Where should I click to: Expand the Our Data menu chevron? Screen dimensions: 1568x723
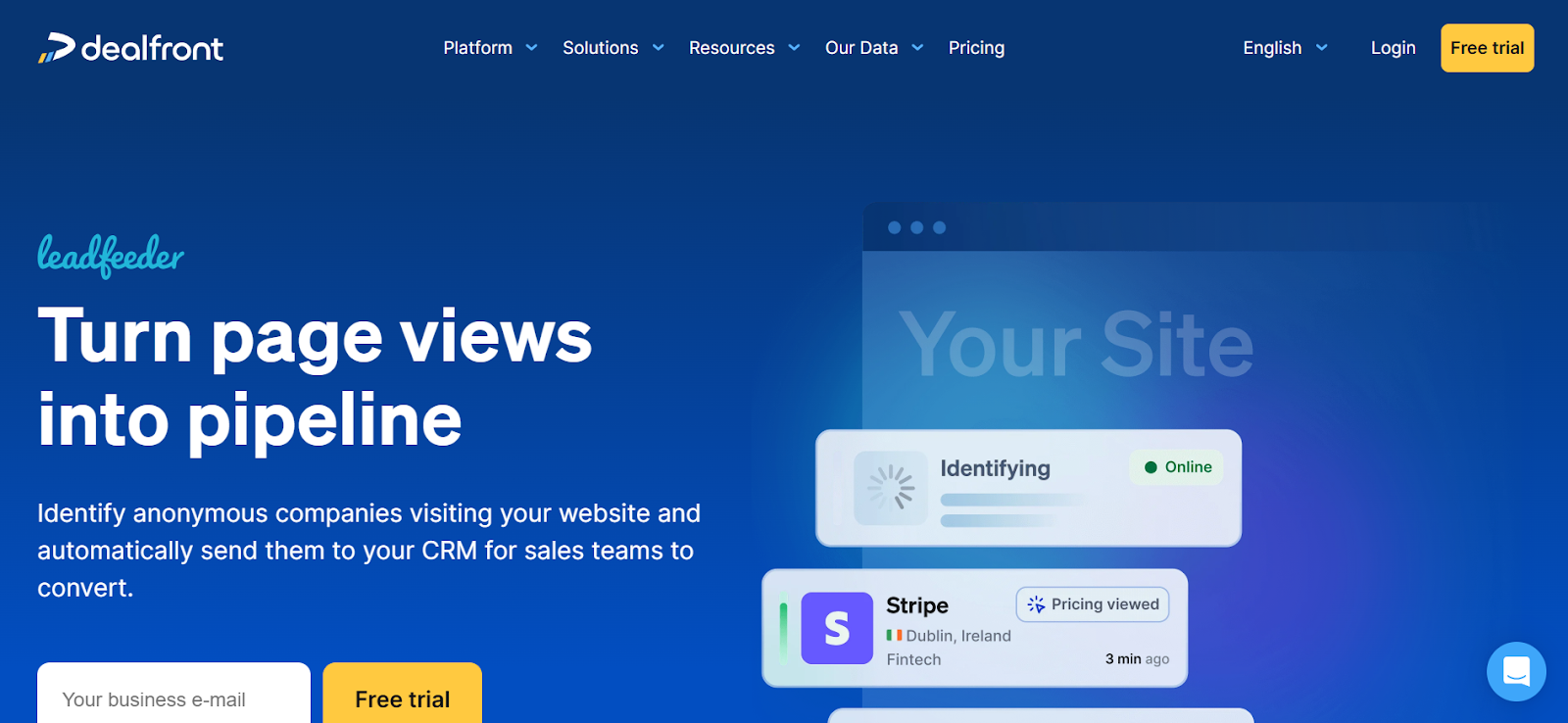[x=917, y=48]
